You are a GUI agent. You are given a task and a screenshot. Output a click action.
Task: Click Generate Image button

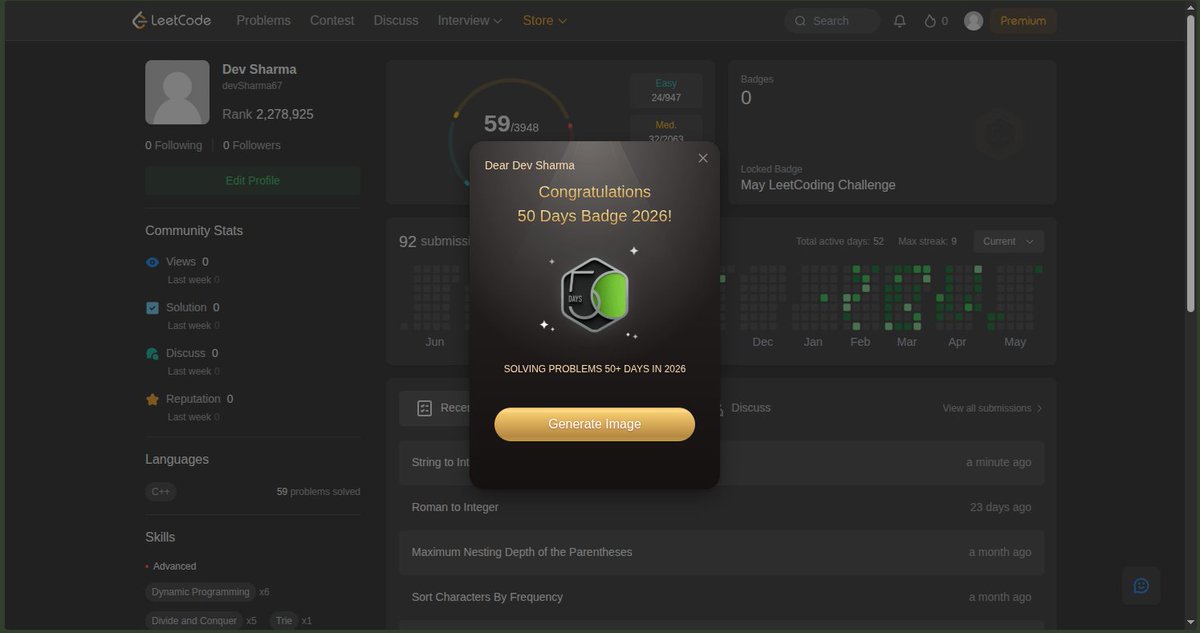pyautogui.click(x=594, y=424)
